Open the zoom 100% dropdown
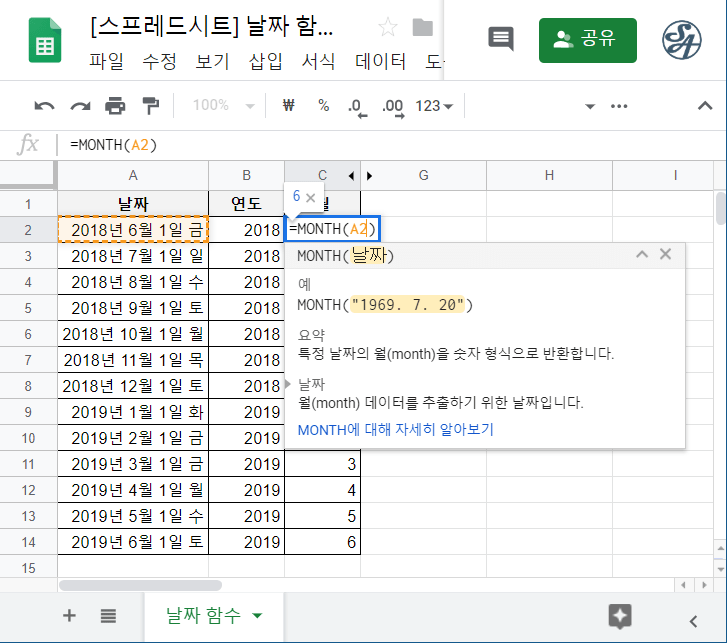Screen dimensions: 727x643 point(223,106)
